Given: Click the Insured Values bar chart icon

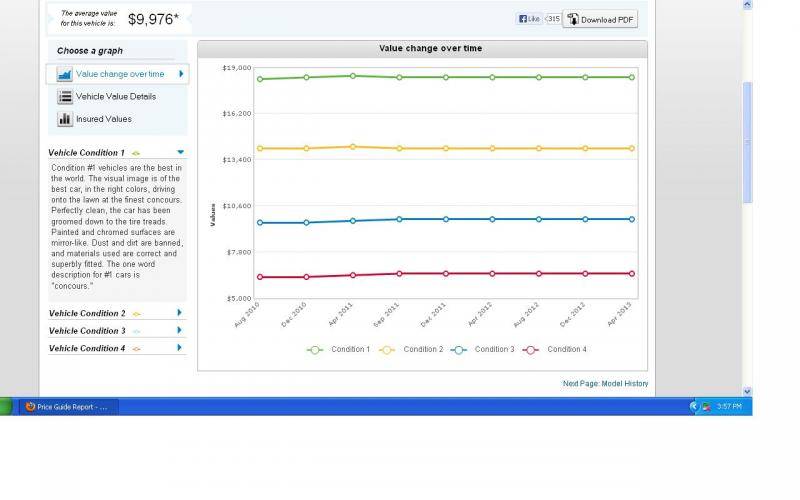Looking at the screenshot, I should point(65,119).
